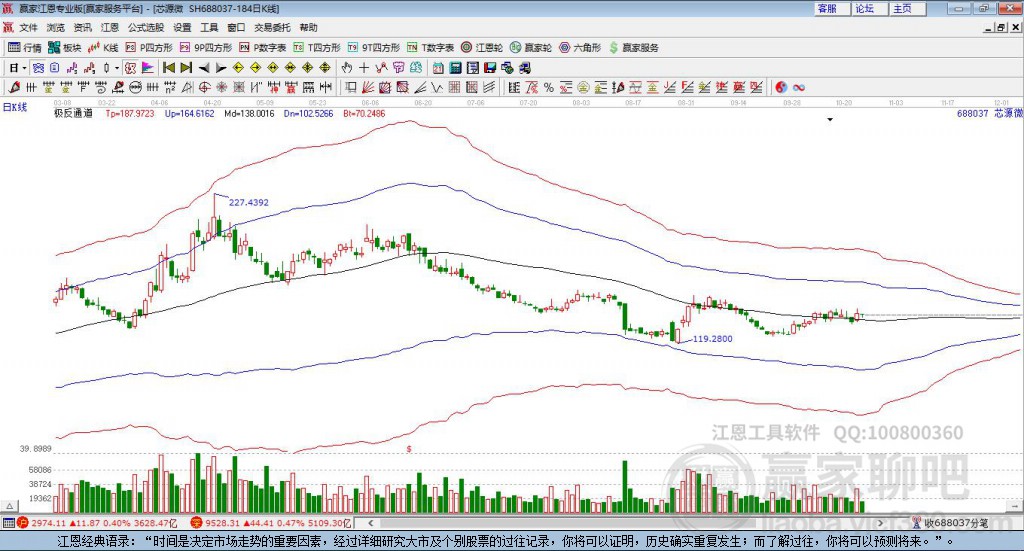Open the 板块 sector view
Image resolution: width=1024 pixels, height=551 pixels.
coord(64,48)
